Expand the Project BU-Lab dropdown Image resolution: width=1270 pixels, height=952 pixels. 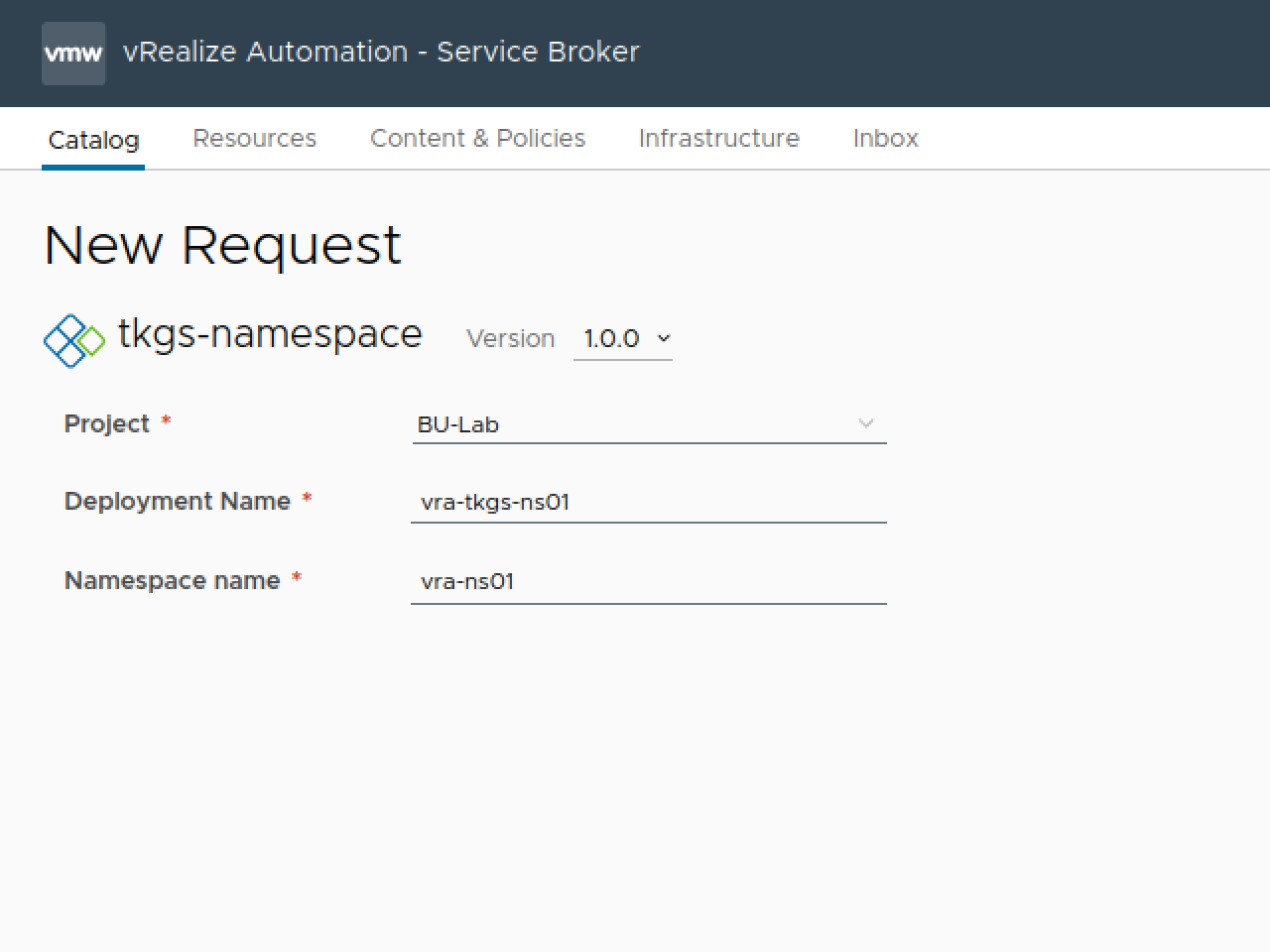tap(649, 424)
